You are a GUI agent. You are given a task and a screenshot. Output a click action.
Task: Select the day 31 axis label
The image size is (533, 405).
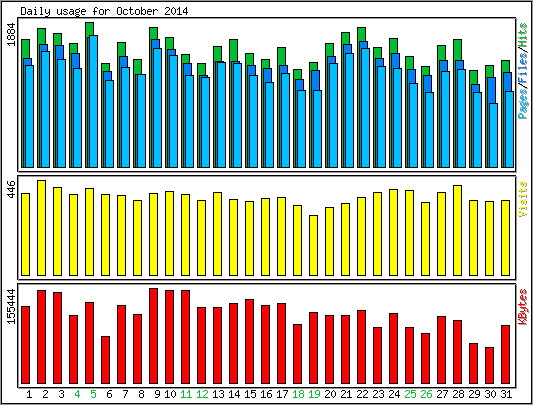click(506, 394)
